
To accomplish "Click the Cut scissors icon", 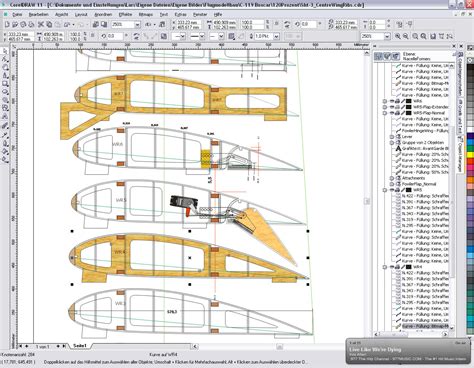I will coord(41,24).
